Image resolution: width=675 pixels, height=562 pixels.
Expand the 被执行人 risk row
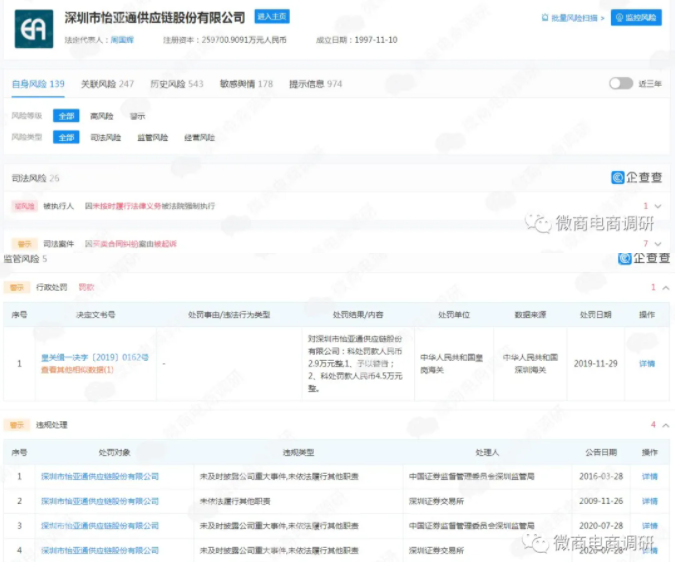658,206
